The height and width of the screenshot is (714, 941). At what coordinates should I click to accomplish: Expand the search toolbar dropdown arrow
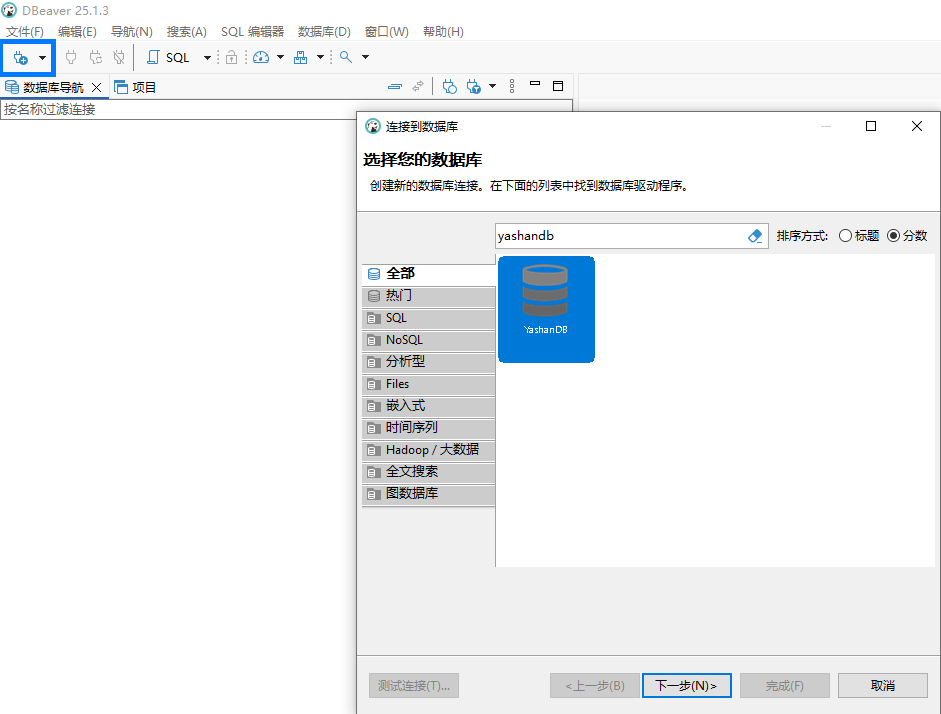click(365, 58)
